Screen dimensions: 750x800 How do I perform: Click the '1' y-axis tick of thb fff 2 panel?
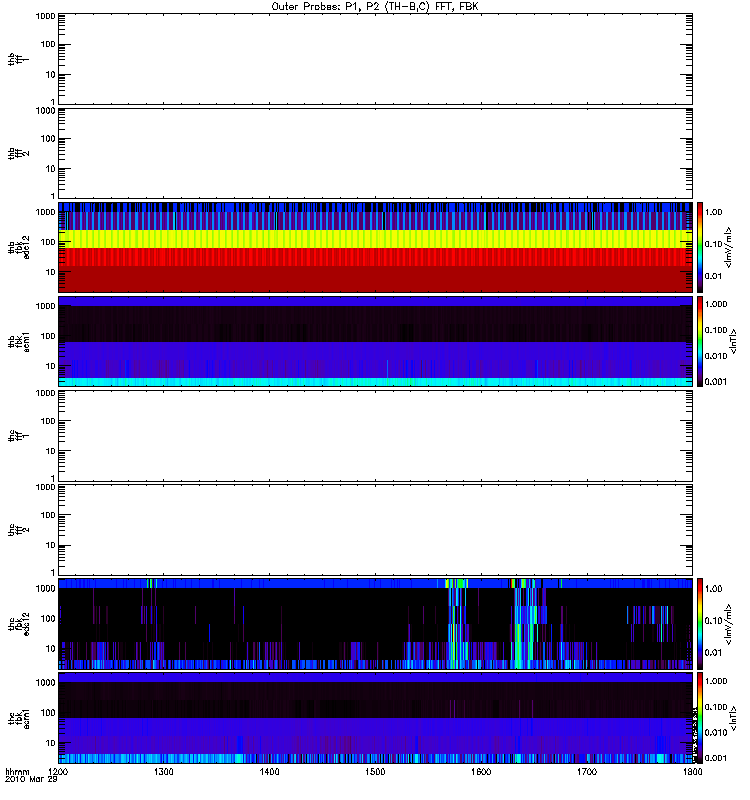(x=53, y=196)
